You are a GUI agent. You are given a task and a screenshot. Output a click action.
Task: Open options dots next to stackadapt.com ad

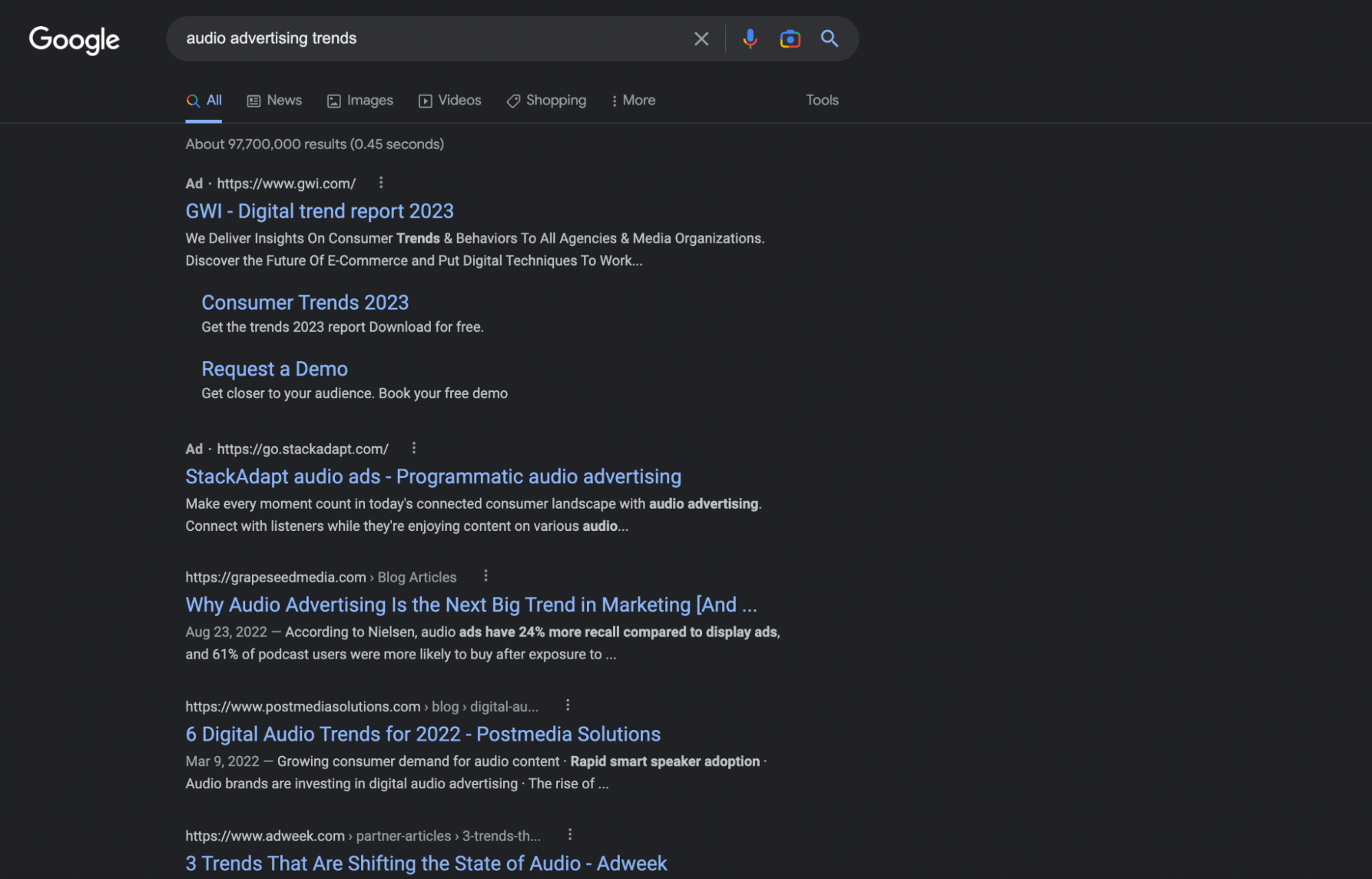pos(414,448)
